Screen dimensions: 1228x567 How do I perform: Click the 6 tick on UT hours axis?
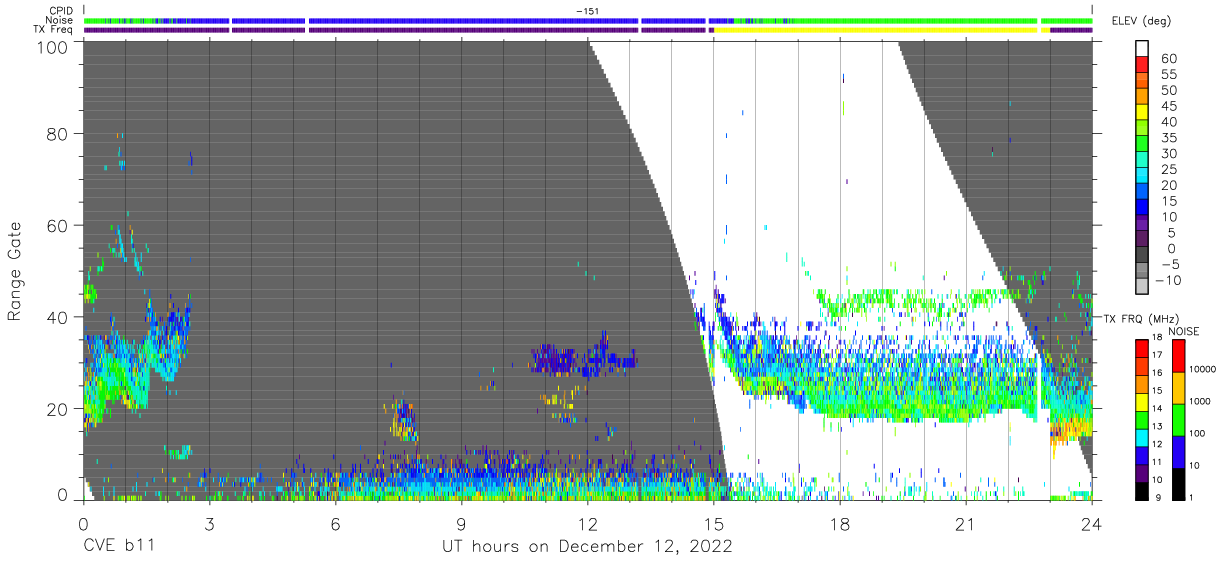click(x=335, y=523)
